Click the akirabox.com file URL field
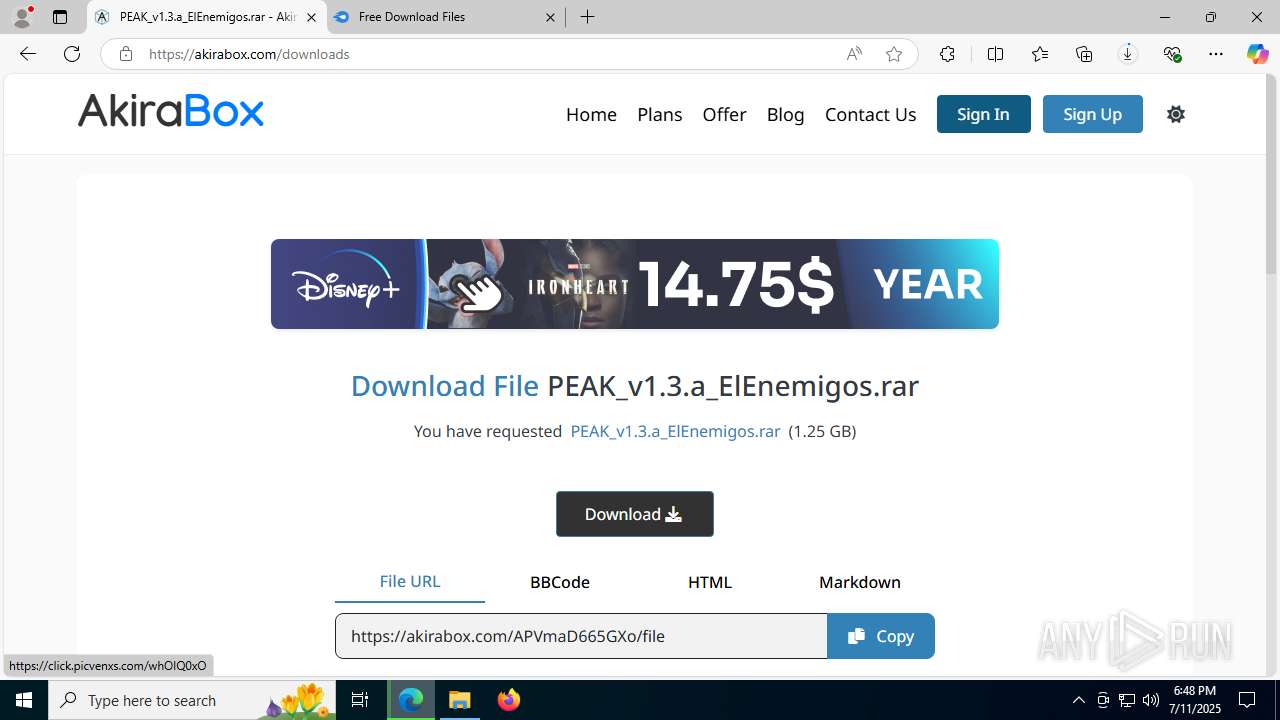Image resolution: width=1280 pixels, height=720 pixels. [x=581, y=636]
